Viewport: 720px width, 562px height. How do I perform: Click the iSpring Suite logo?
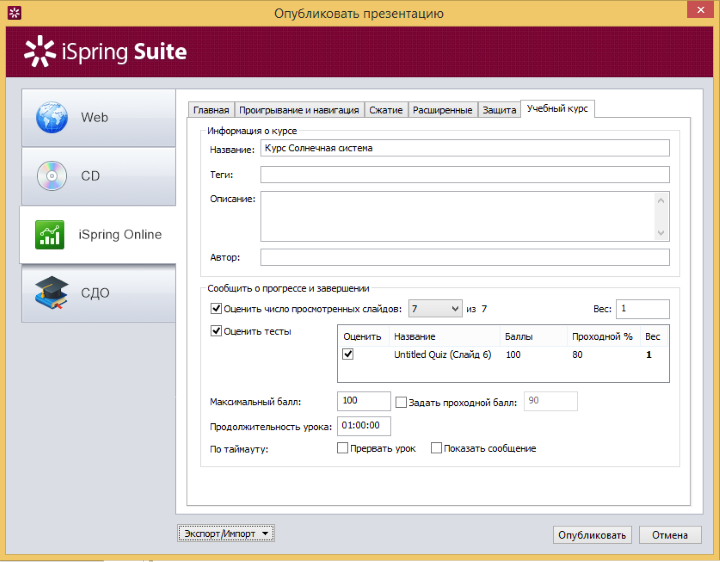click(x=106, y=51)
